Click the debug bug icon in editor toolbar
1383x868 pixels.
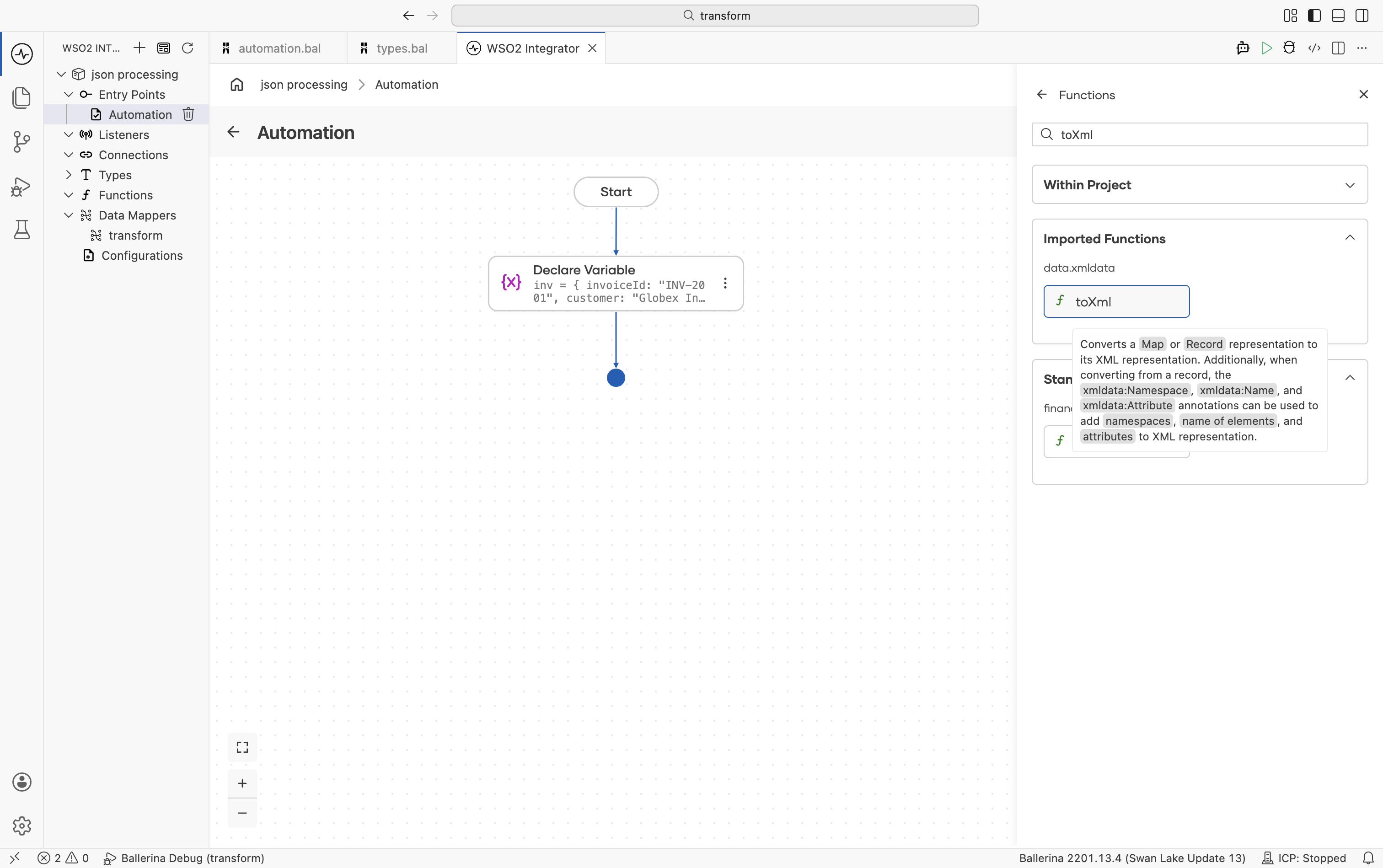tap(1289, 48)
